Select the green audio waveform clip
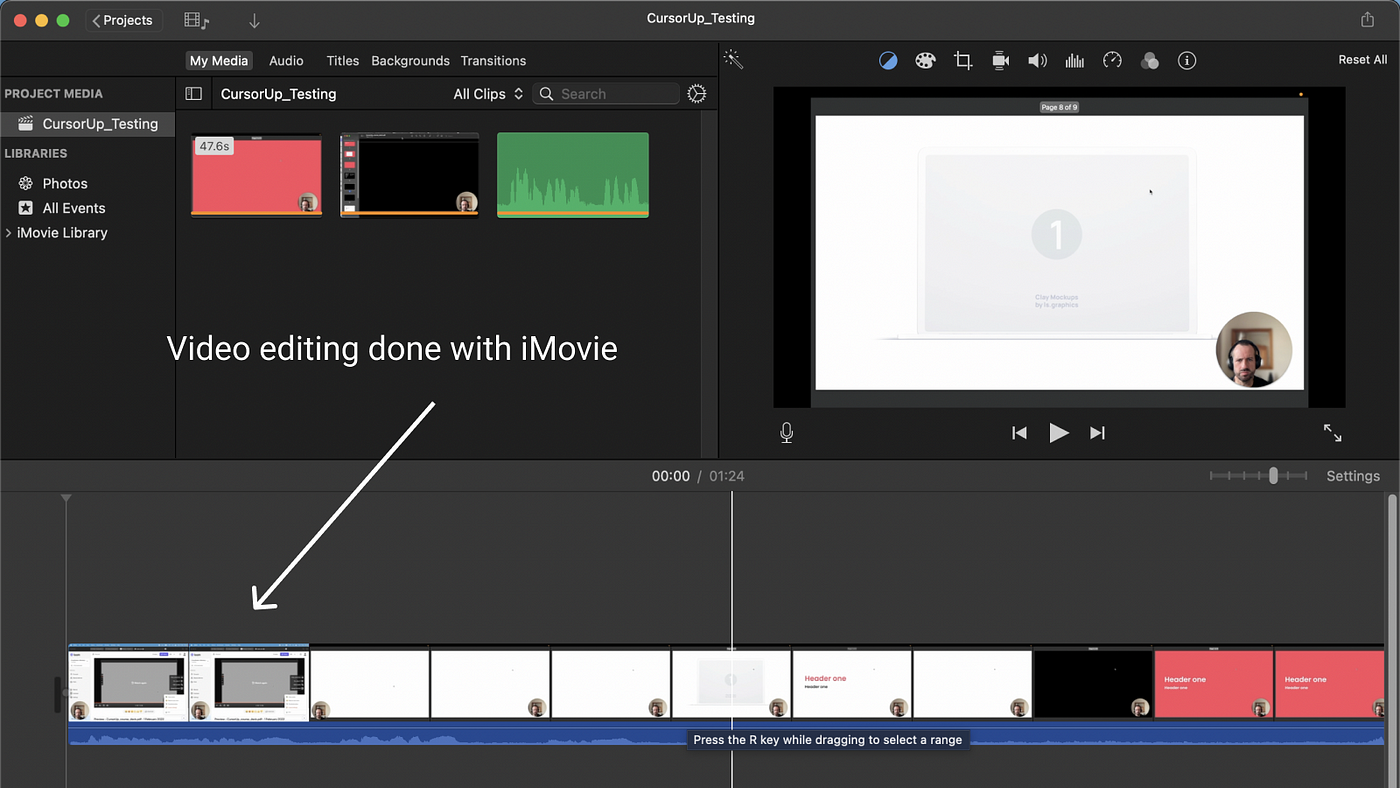 click(573, 175)
